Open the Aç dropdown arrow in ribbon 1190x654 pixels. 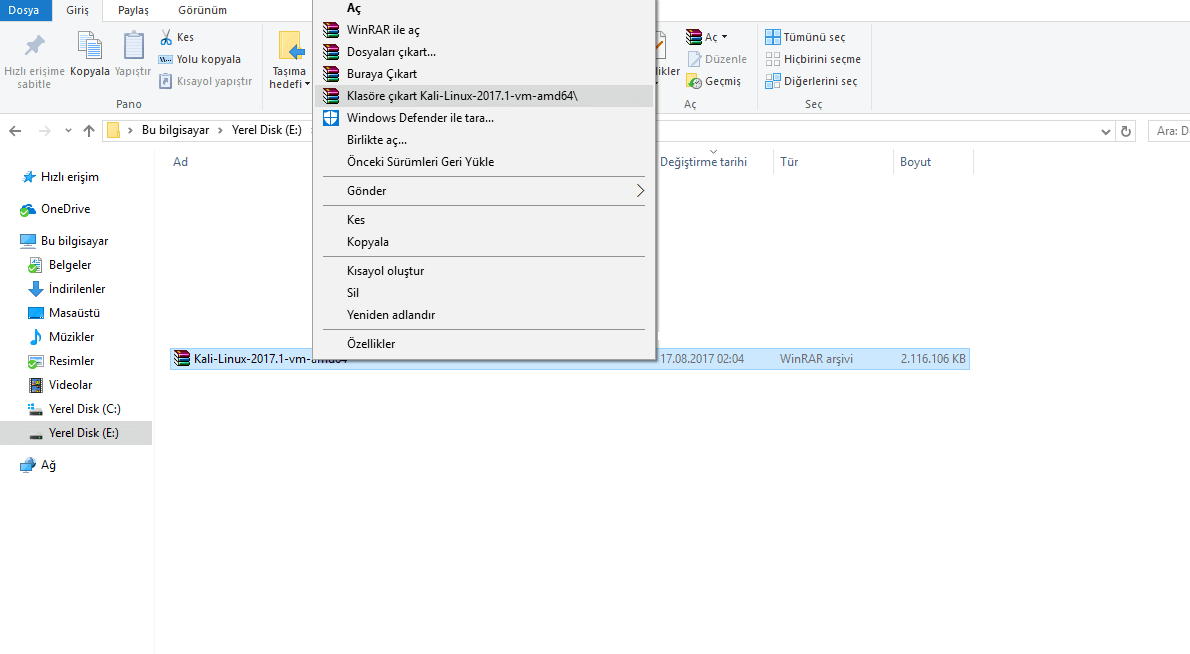click(x=724, y=37)
